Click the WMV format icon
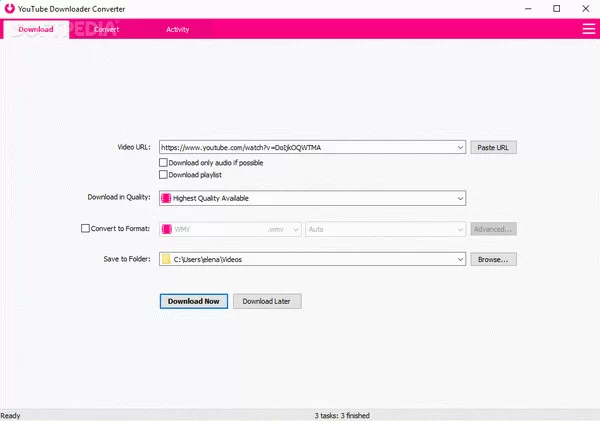 pyautogui.click(x=166, y=229)
